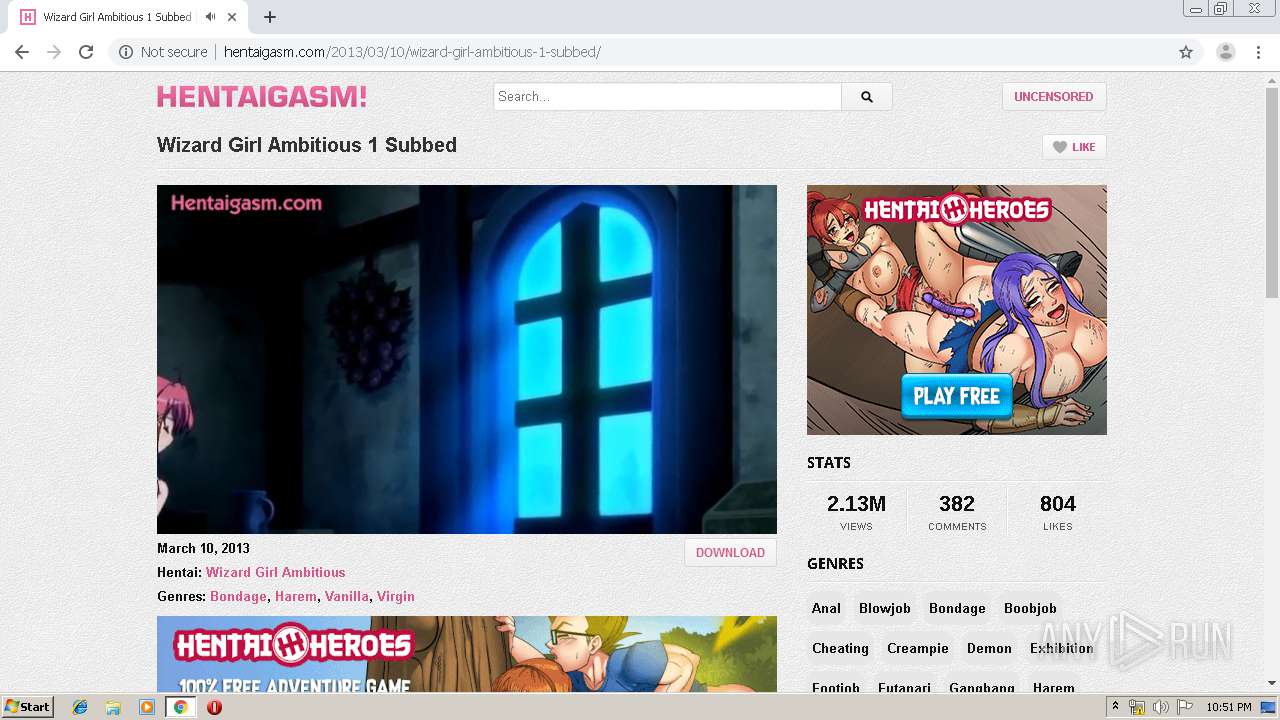Click the HENTAIGASM! site logo
Viewport: 1280px width, 720px height.
click(x=262, y=97)
